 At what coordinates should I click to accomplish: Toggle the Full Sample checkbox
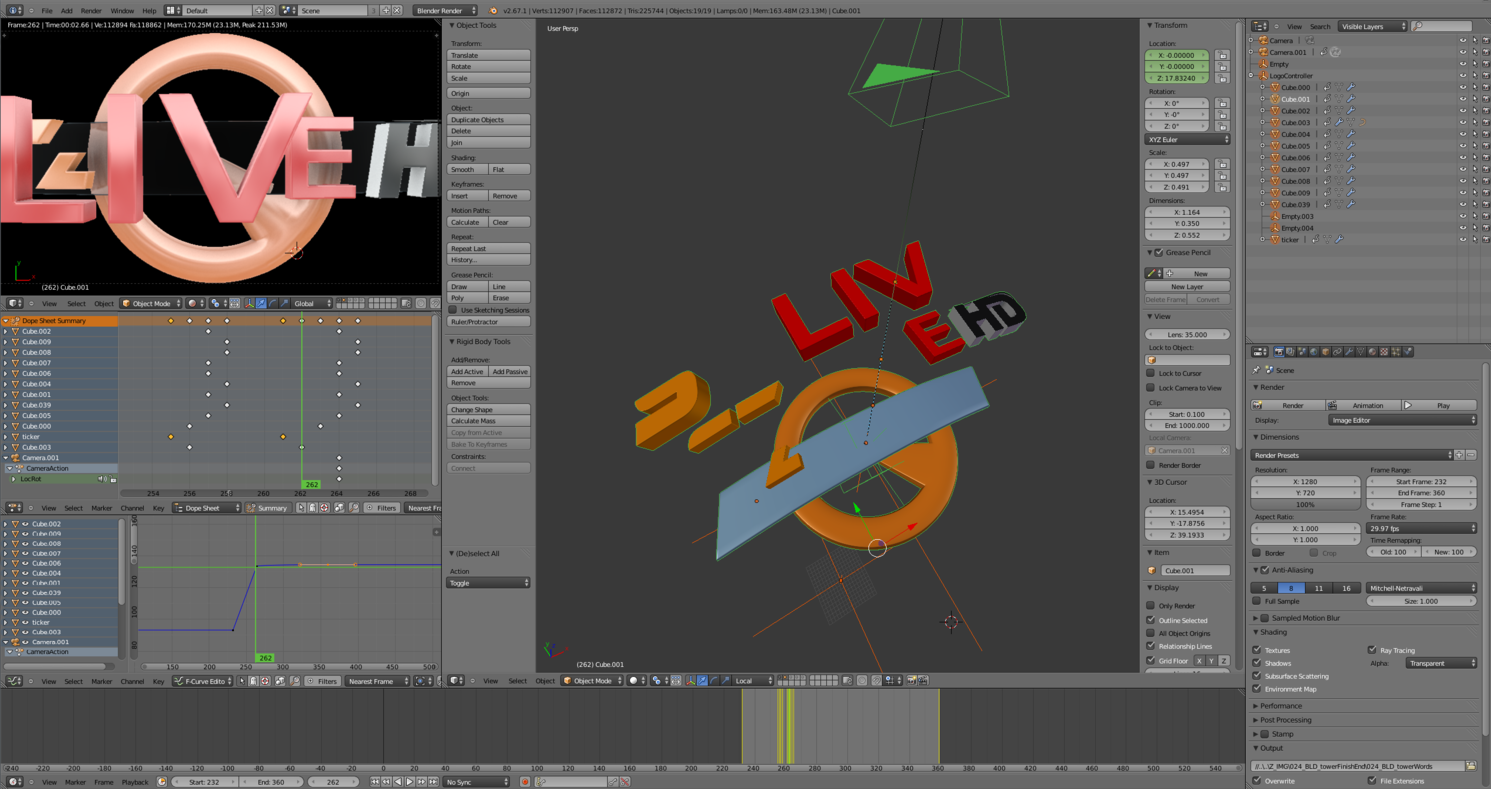pos(1257,601)
